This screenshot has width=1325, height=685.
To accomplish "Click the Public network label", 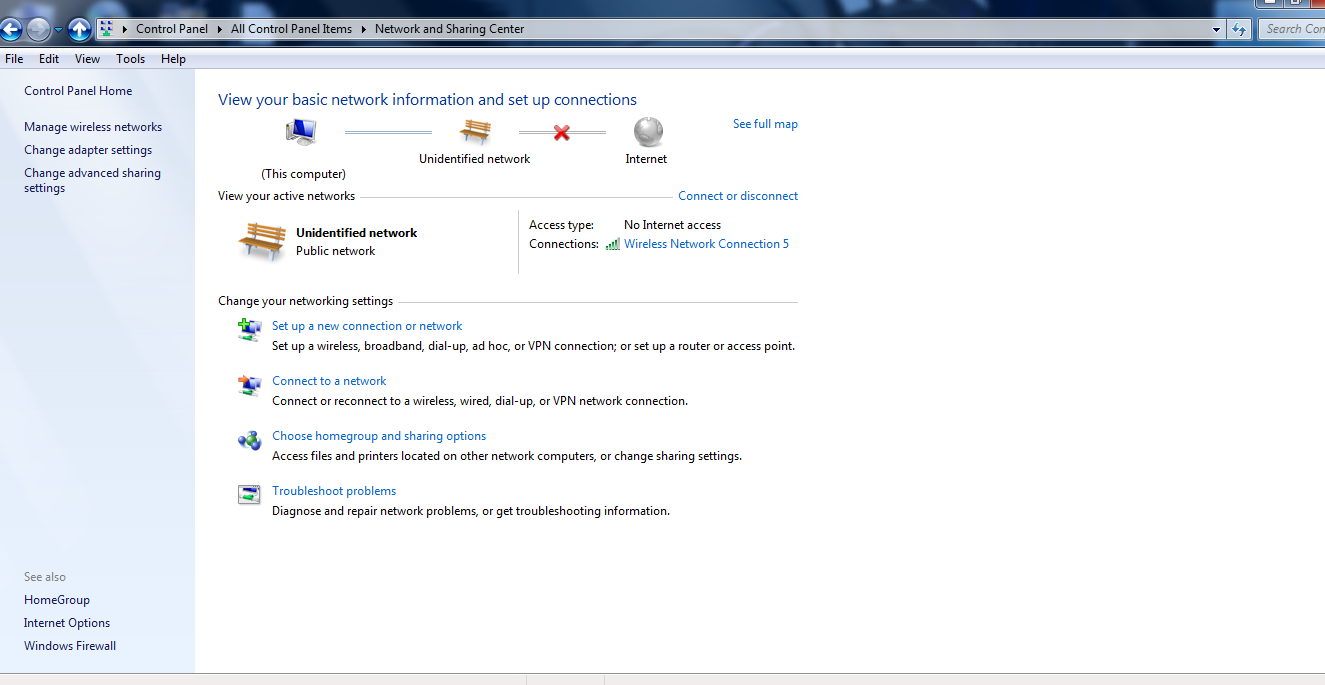I will pyautogui.click(x=336, y=251).
